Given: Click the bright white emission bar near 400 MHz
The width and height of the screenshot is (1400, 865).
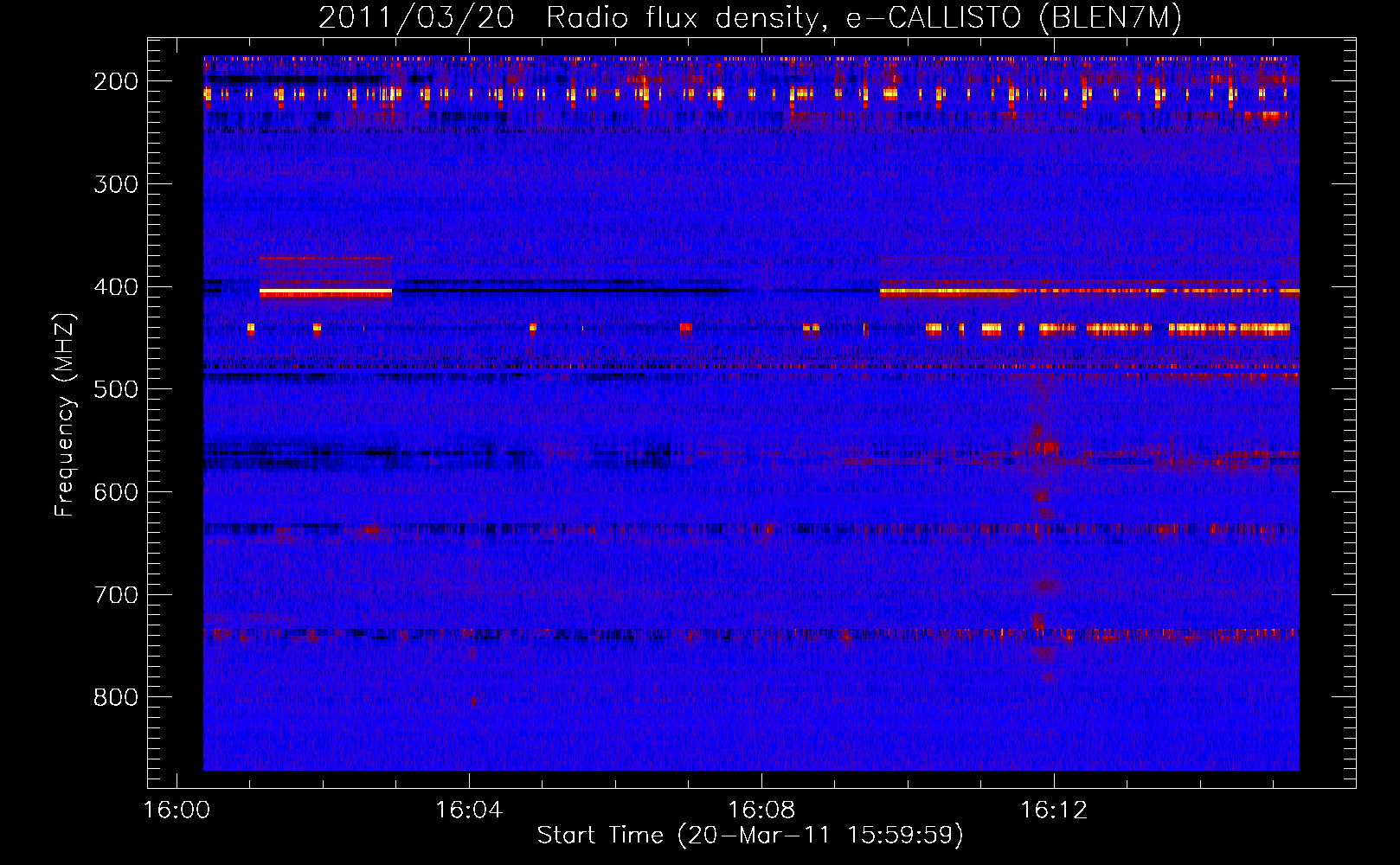Looking at the screenshot, I should (x=325, y=292).
